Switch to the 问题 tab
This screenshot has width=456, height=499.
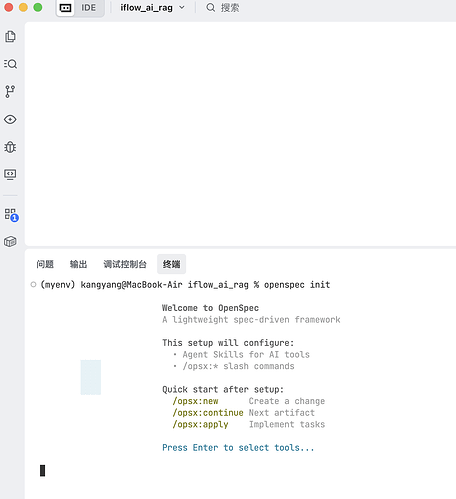(x=45, y=264)
